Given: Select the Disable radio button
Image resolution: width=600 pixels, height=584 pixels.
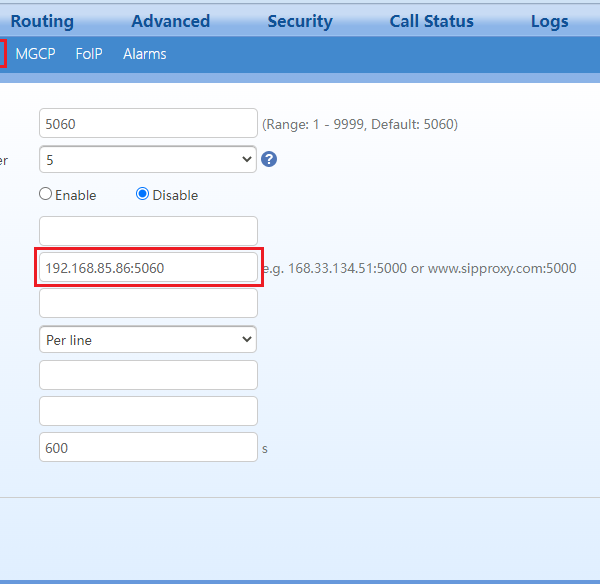Looking at the screenshot, I should [142, 195].
